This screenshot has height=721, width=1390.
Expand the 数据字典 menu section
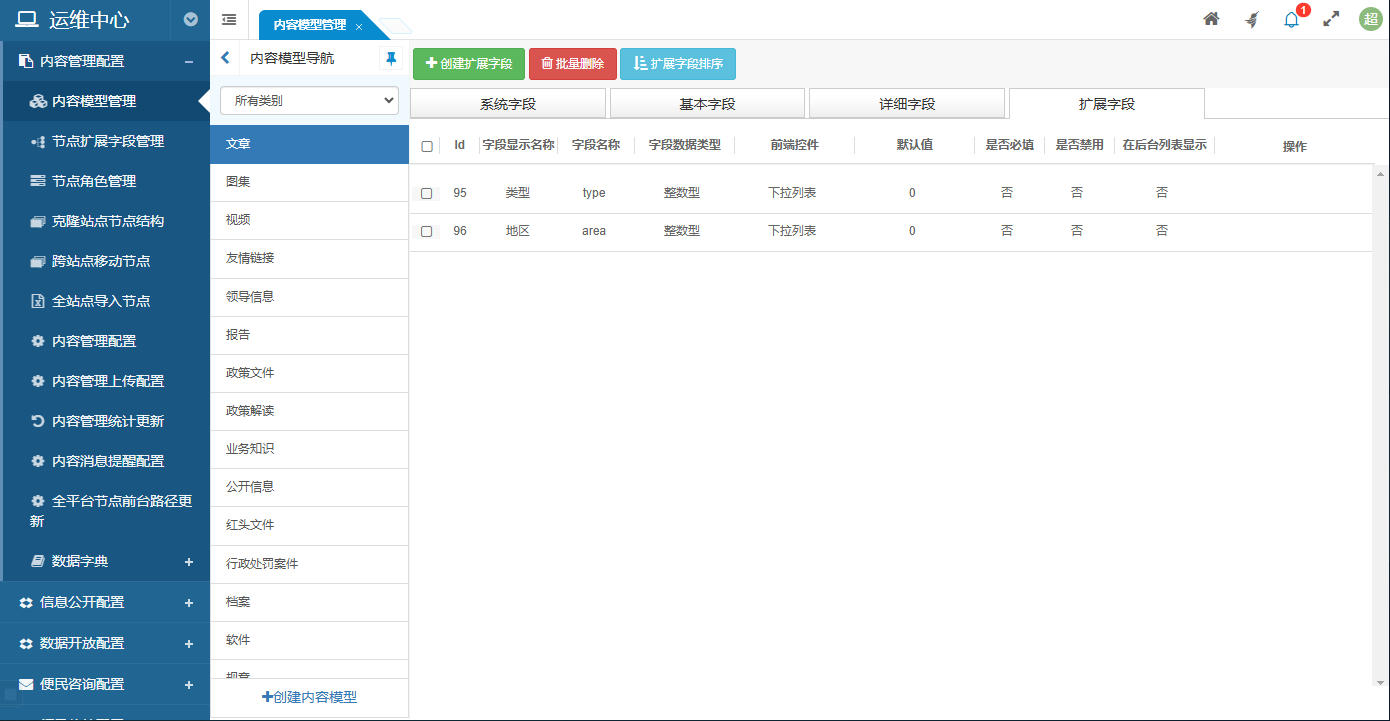tap(189, 562)
